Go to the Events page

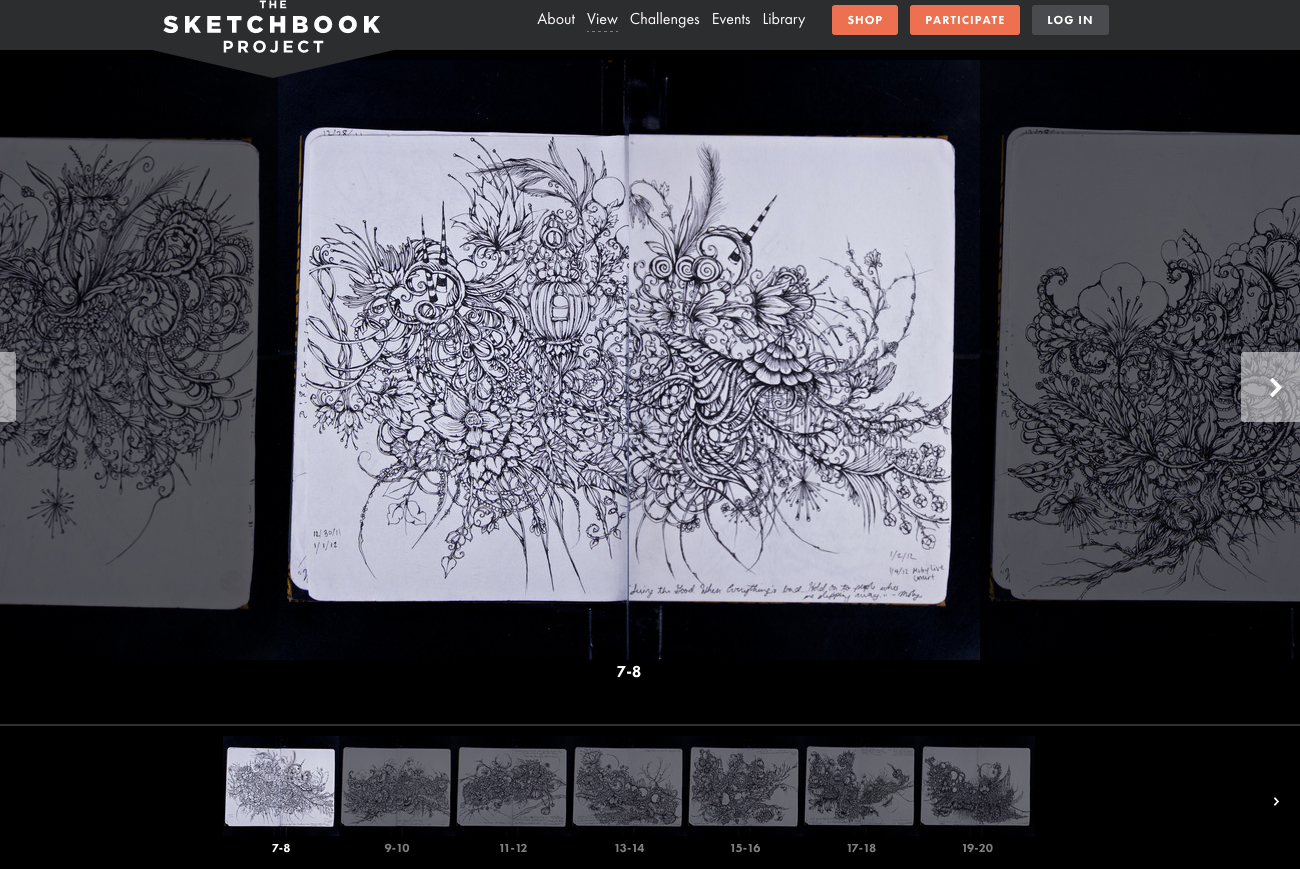coord(731,19)
